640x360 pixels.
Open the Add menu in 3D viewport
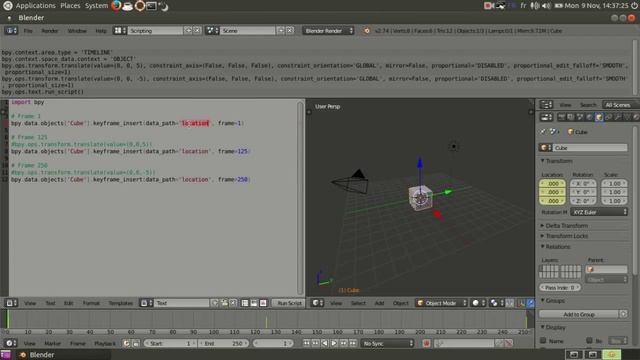pos(379,303)
